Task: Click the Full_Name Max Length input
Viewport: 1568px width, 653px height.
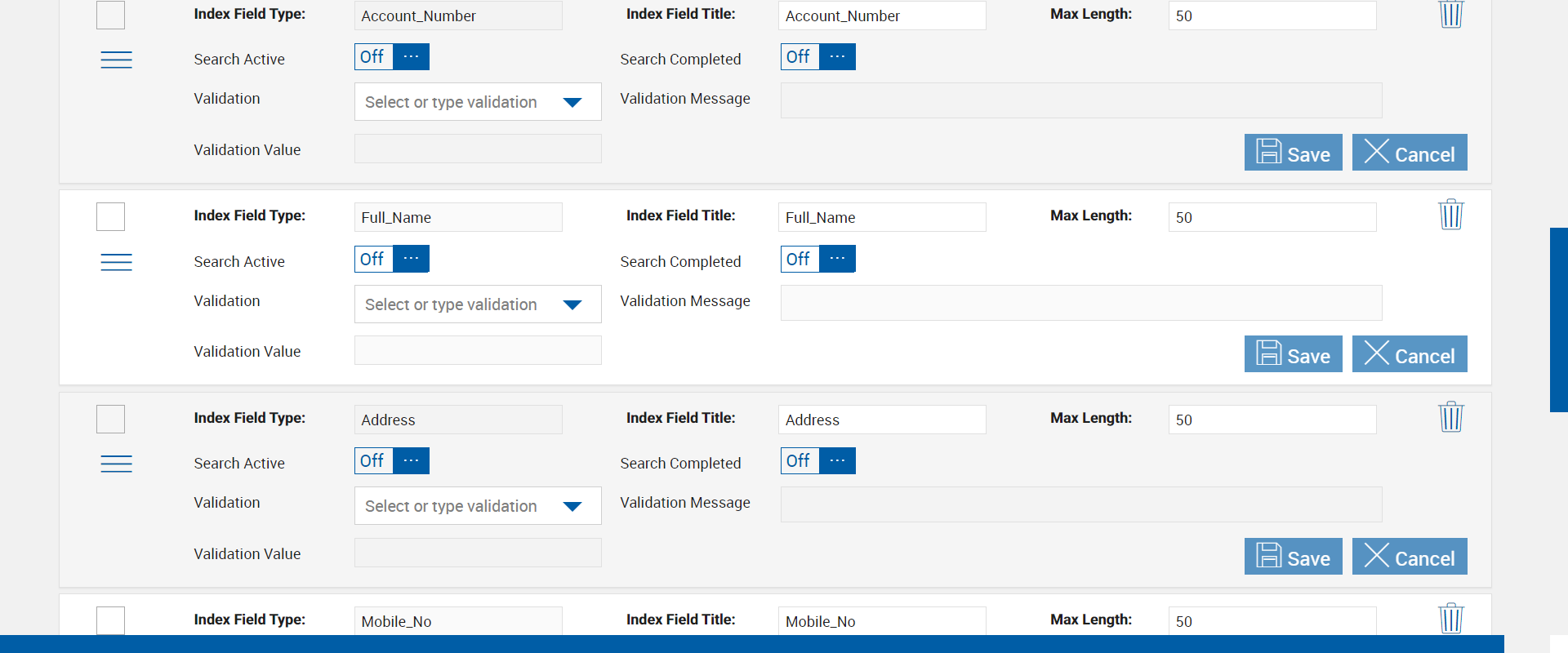Action: click(x=1272, y=217)
